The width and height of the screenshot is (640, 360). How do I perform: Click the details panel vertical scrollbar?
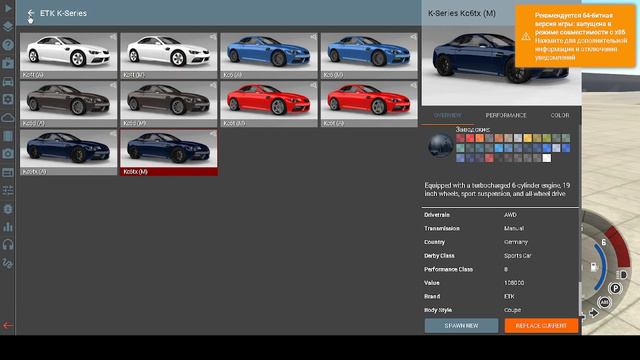tap(580, 298)
